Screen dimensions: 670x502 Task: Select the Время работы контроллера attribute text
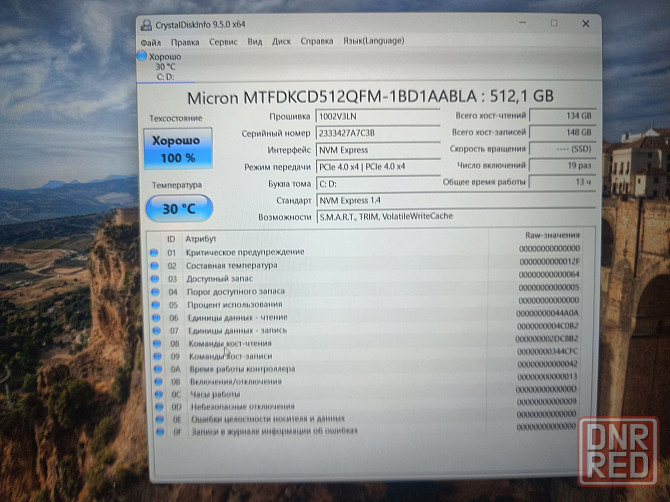242,368
